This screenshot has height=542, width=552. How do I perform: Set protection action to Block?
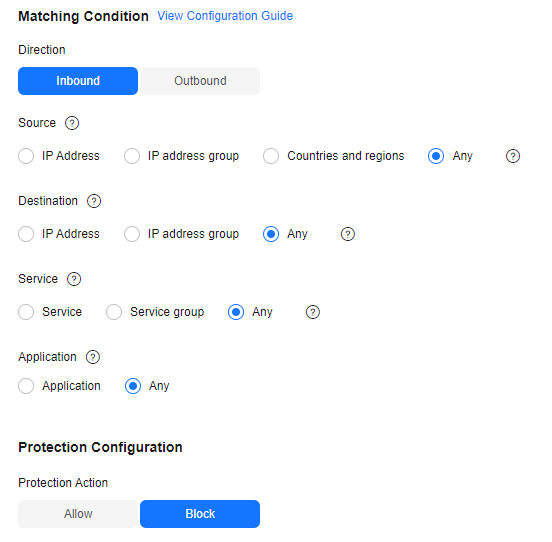click(x=200, y=514)
